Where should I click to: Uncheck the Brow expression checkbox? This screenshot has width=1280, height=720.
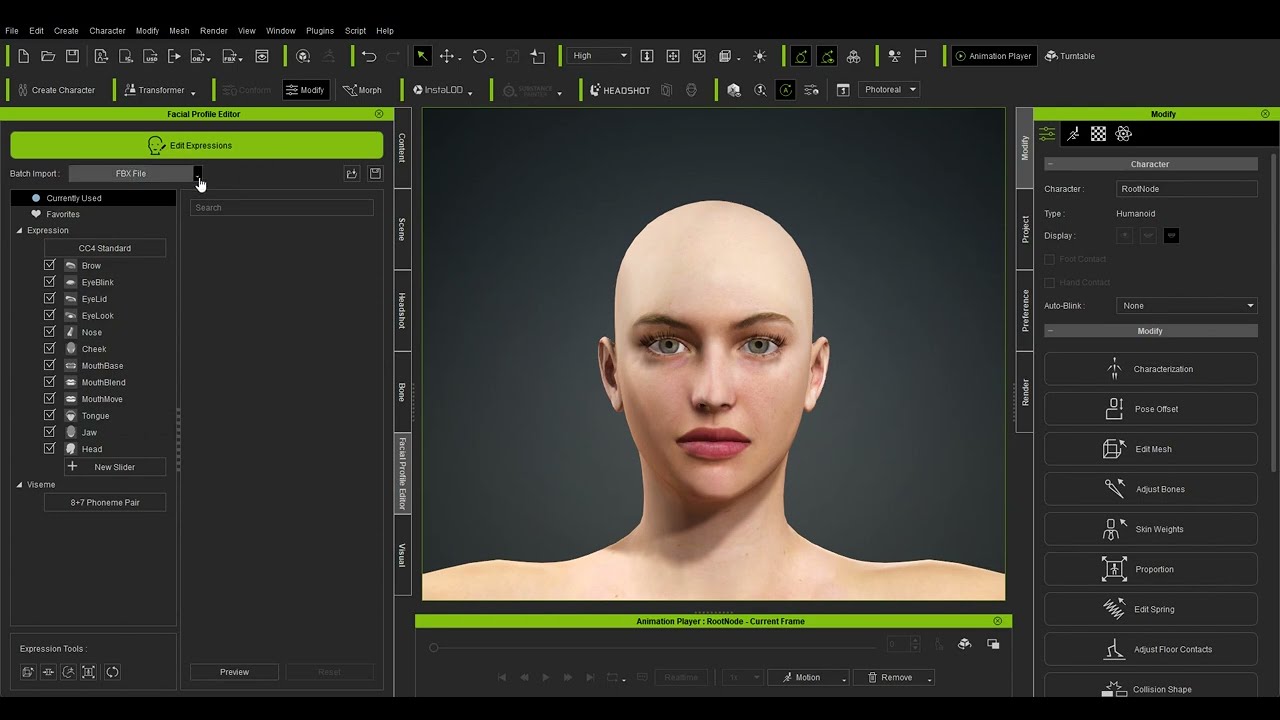pyautogui.click(x=49, y=265)
